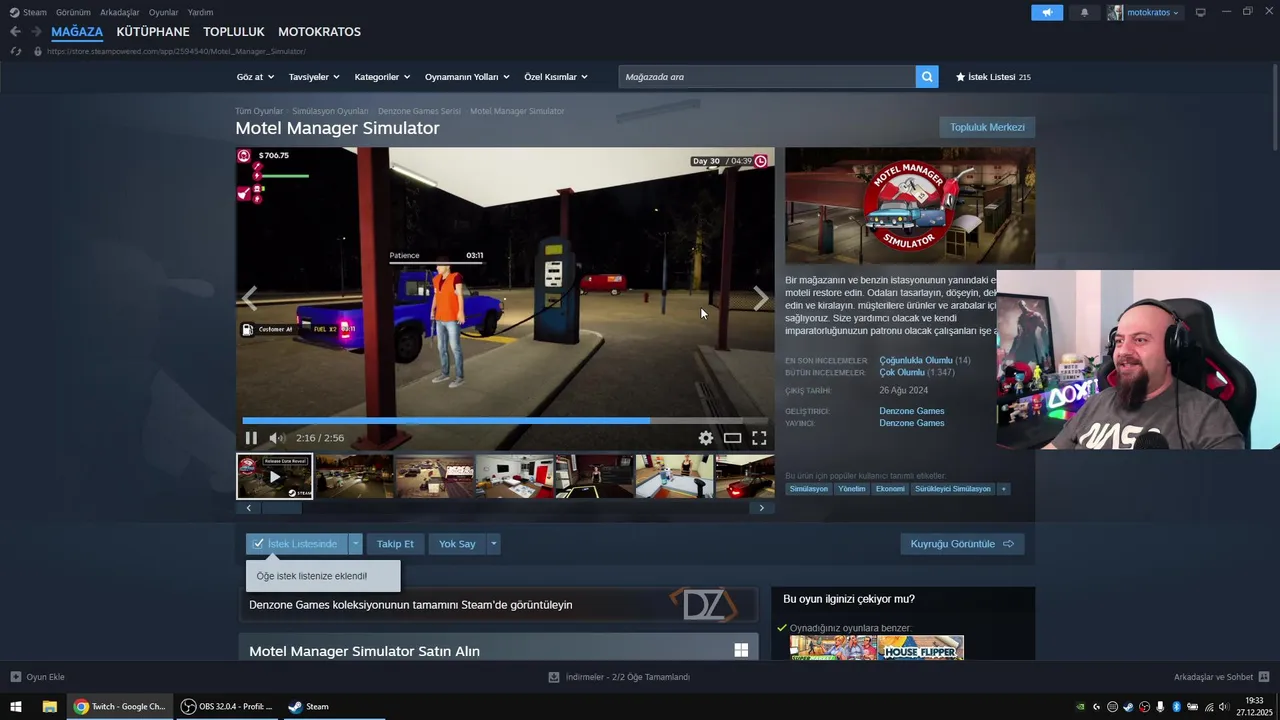Open the TOPLULUK tab
This screenshot has height=720, width=1280.
(234, 32)
